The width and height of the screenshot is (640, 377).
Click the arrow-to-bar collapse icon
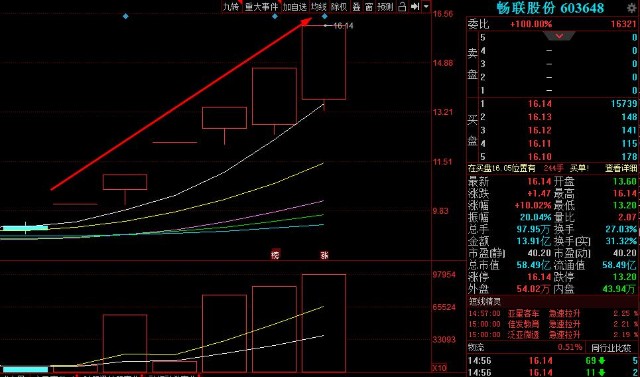415,7
